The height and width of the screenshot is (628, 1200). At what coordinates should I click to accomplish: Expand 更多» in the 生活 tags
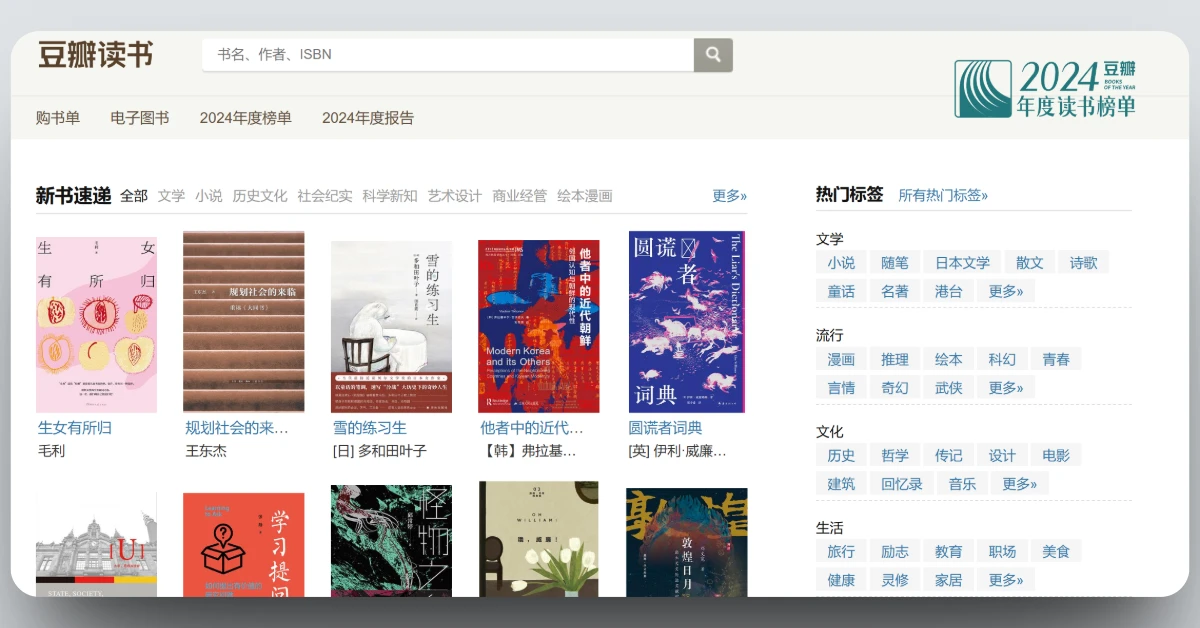pos(1006,579)
